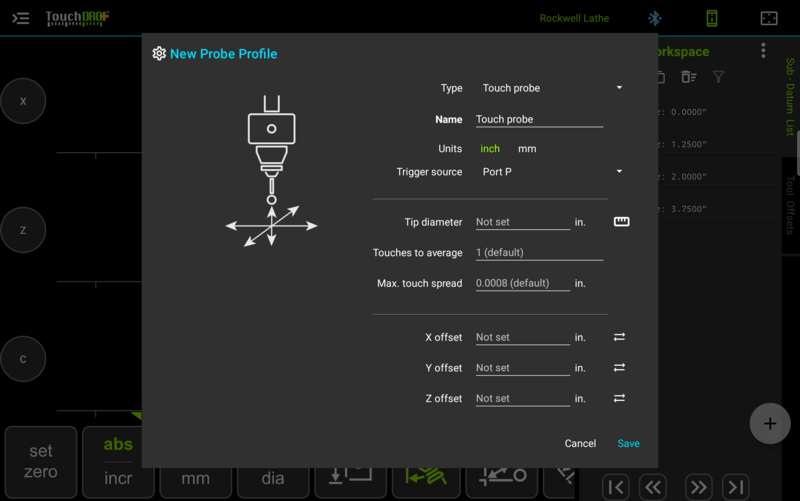
Task: Toggle abs/incr mode button
Action: coord(118,462)
